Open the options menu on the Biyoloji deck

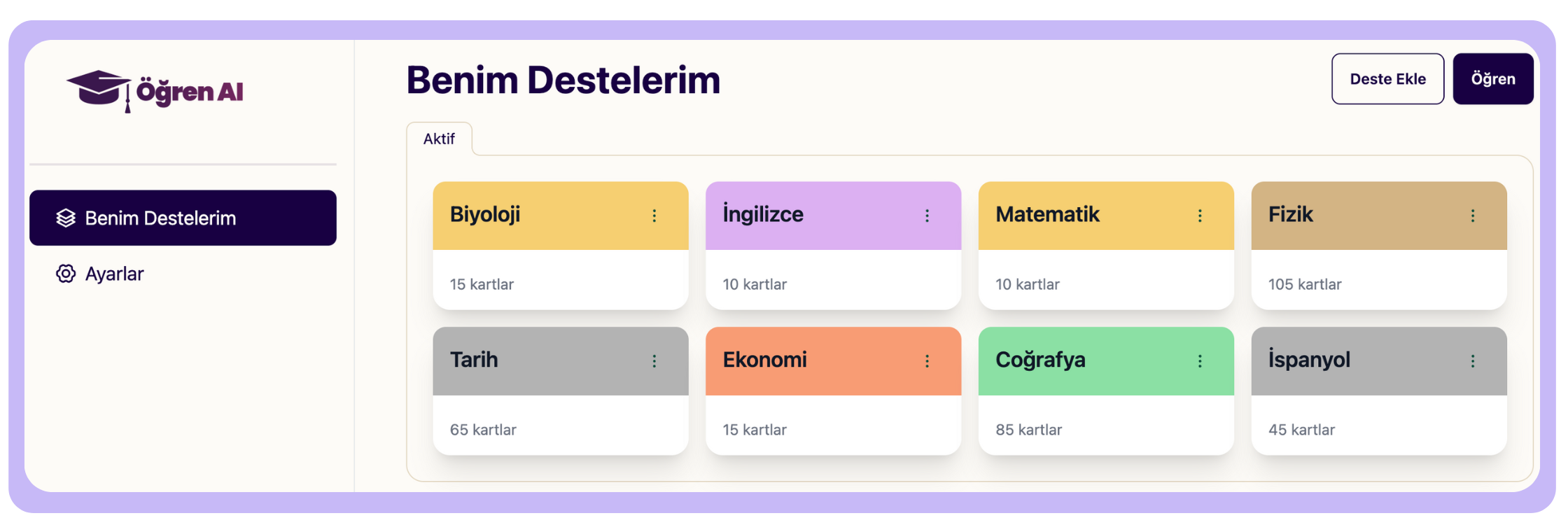coord(654,215)
